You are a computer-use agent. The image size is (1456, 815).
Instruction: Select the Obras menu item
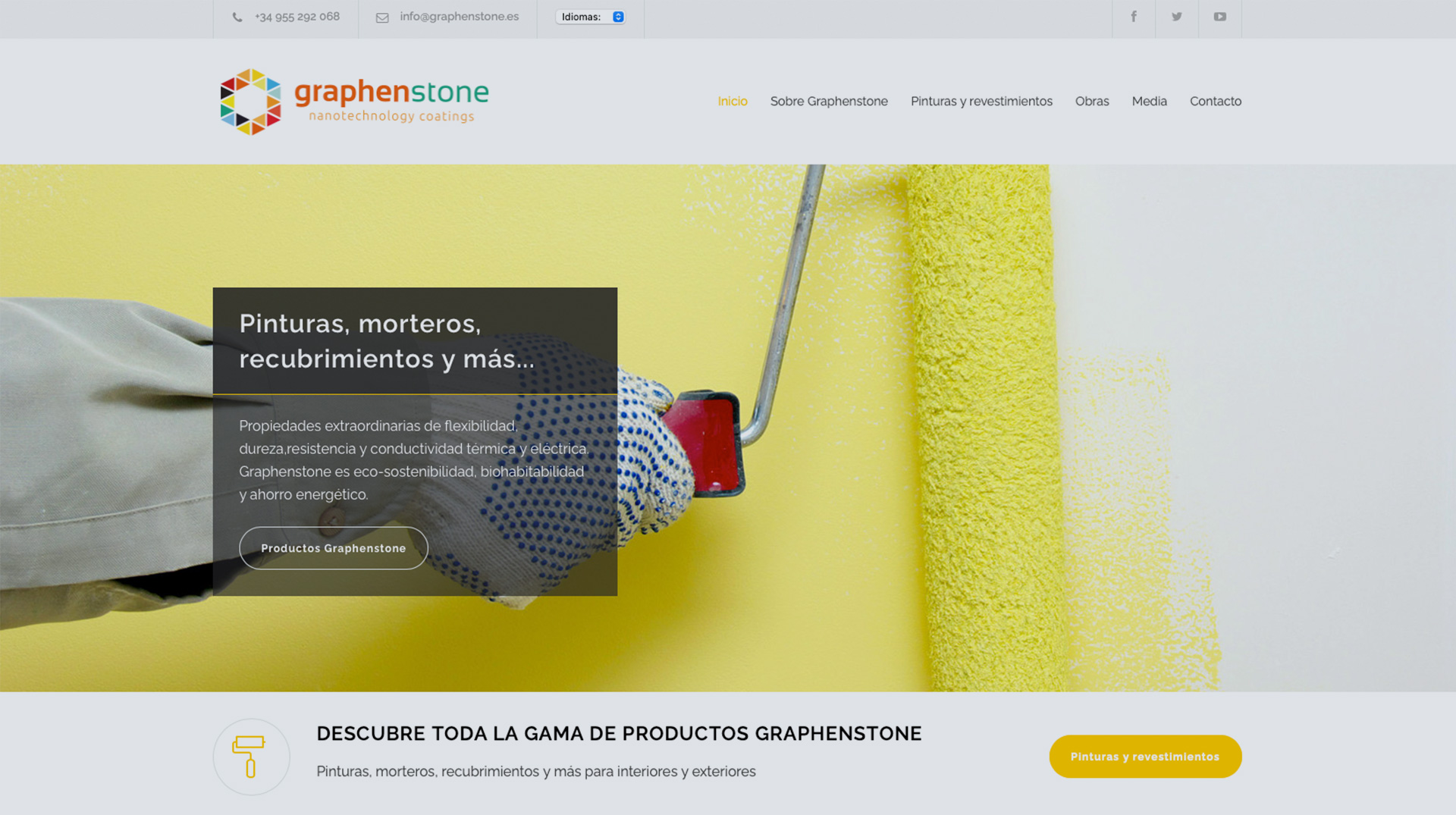1092,101
